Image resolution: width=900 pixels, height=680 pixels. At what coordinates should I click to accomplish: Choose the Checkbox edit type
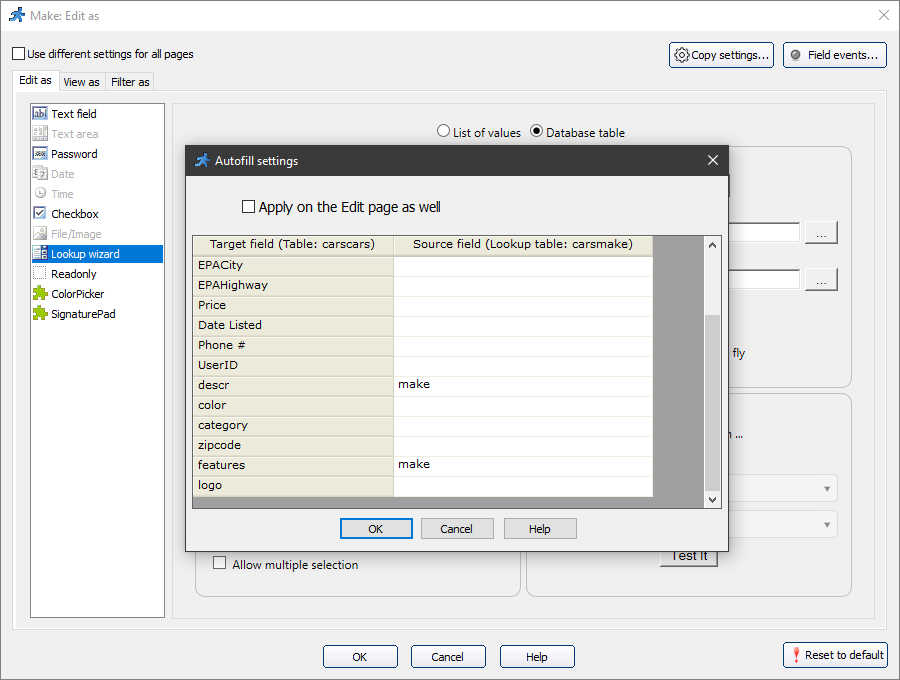73,213
